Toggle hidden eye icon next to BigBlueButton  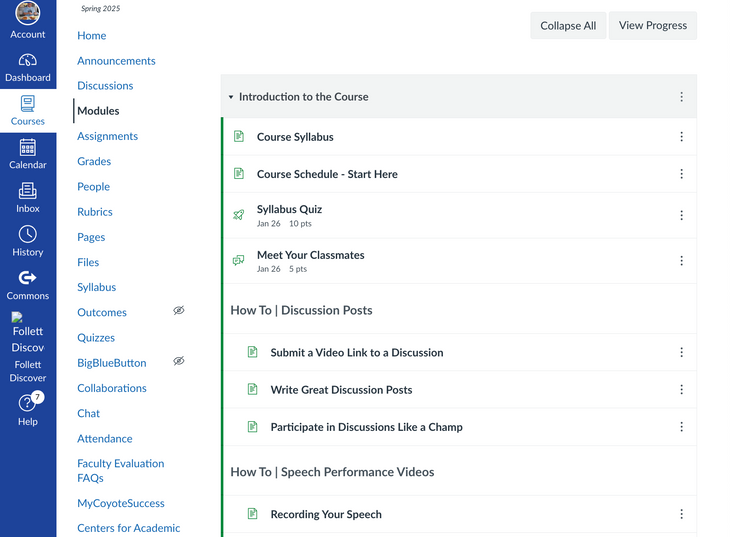(179, 361)
